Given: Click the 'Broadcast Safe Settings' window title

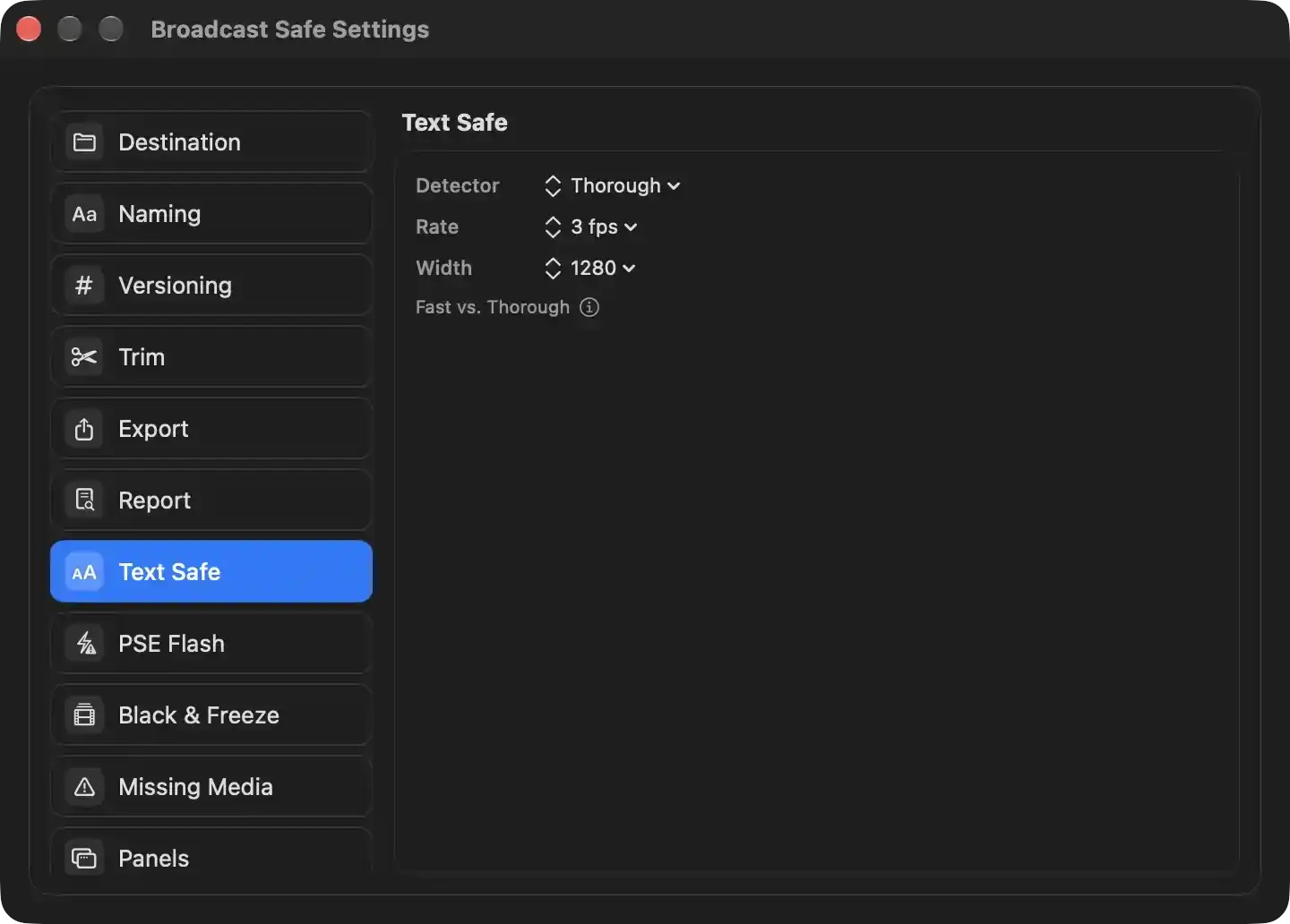Looking at the screenshot, I should tap(290, 30).
